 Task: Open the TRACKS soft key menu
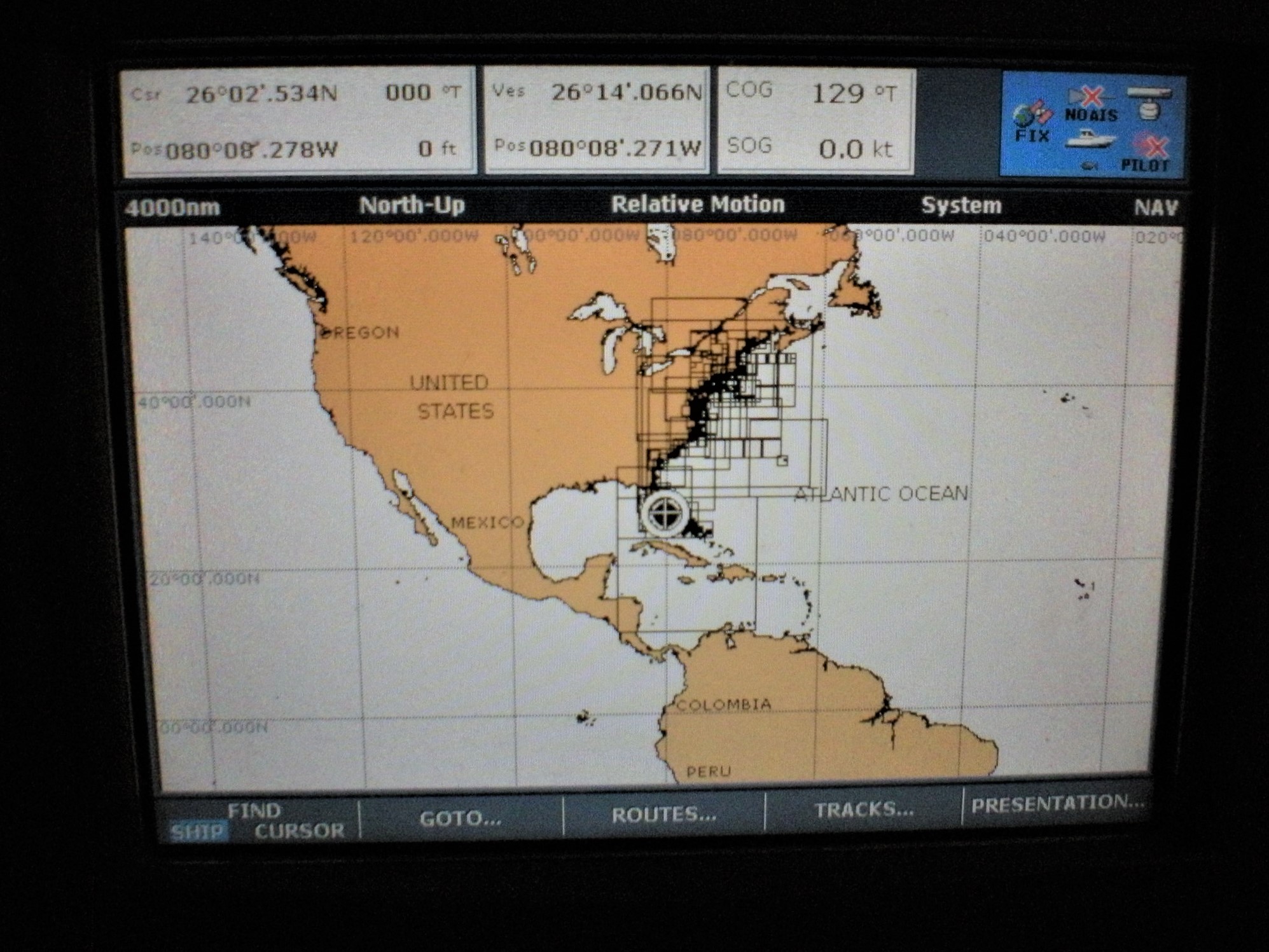[x=863, y=810]
